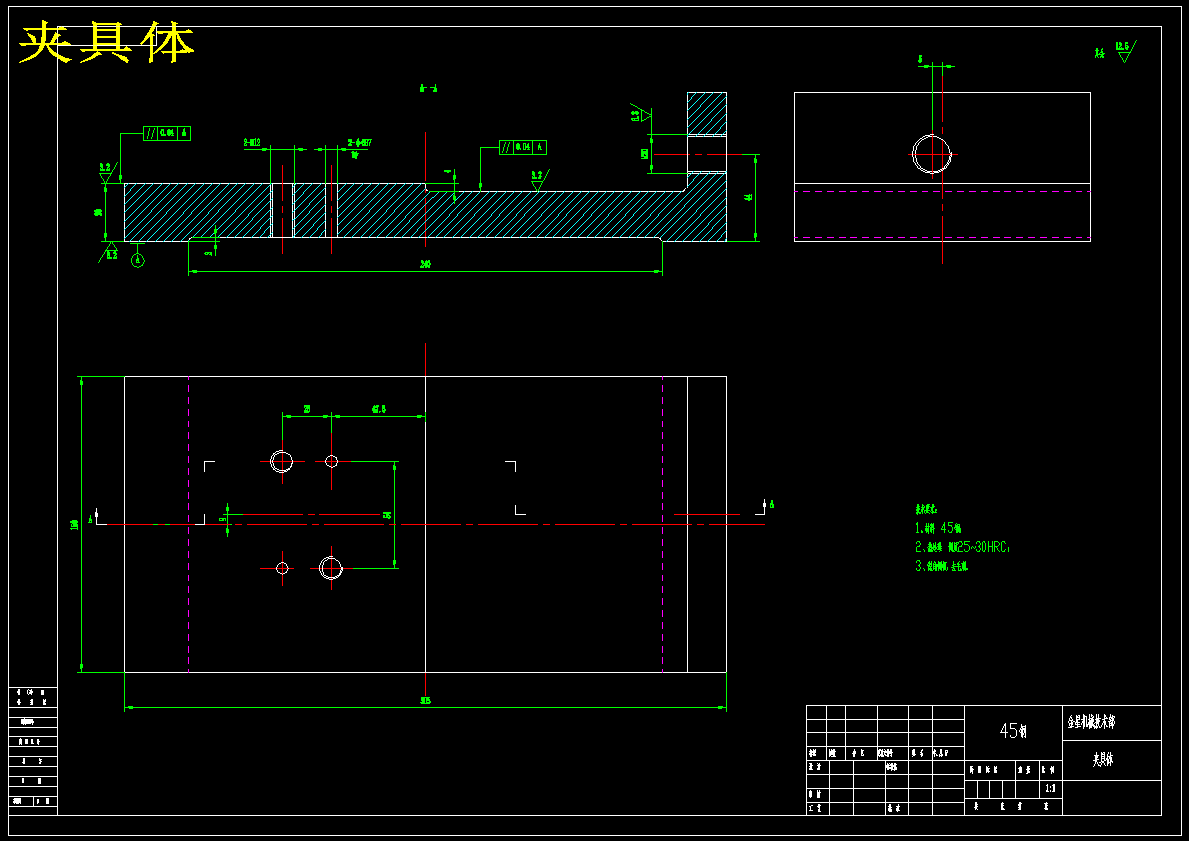
Task: Select the 夹具体 part name in title block
Action: (1103, 760)
